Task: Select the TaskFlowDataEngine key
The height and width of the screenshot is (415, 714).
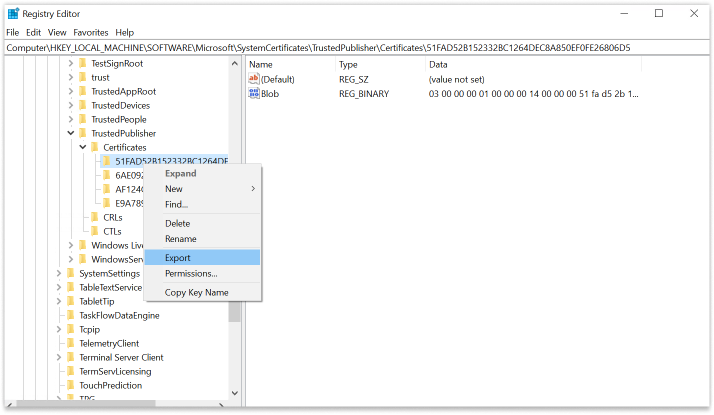Action: tap(119, 316)
